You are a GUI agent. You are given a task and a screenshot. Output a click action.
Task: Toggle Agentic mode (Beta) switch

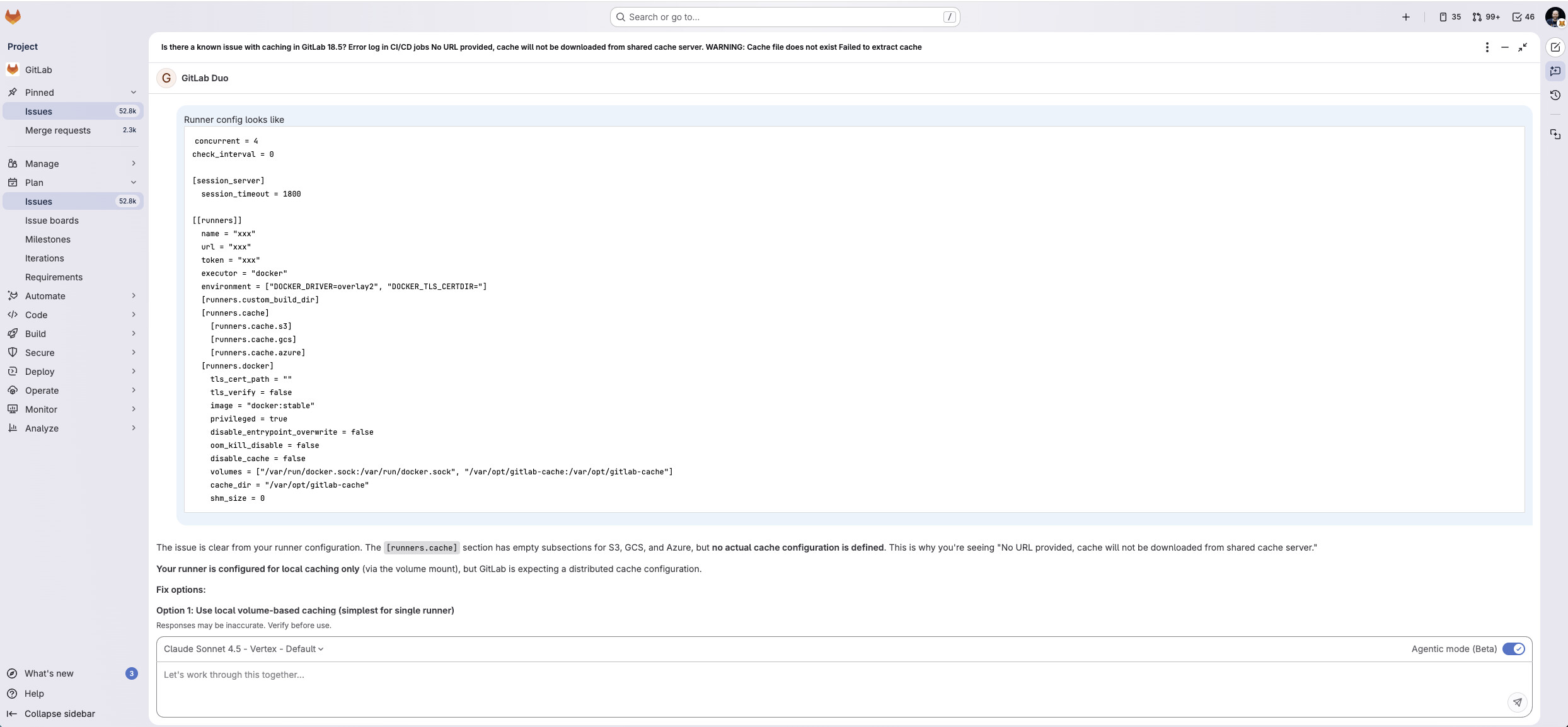pos(1513,649)
